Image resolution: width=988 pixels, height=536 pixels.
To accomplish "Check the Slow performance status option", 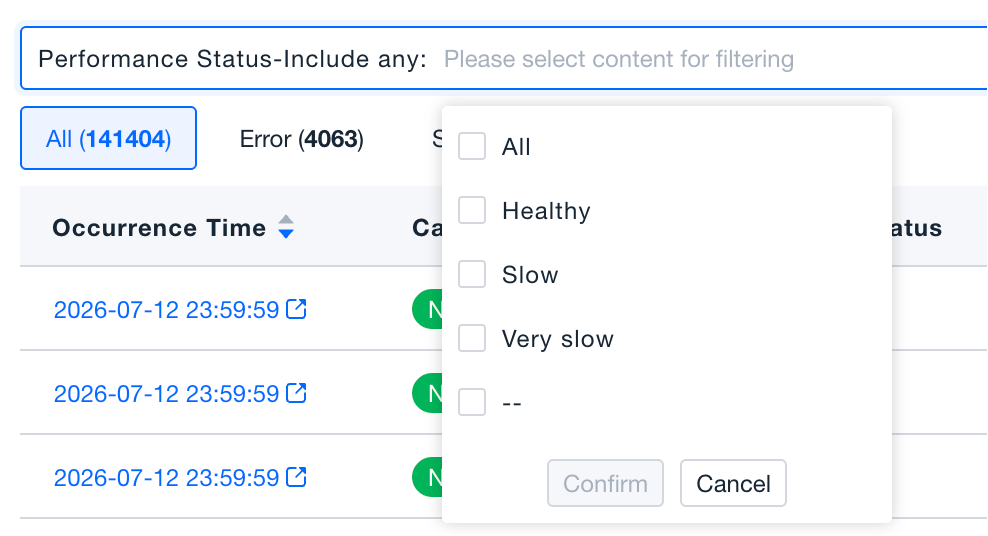I will click(x=472, y=274).
